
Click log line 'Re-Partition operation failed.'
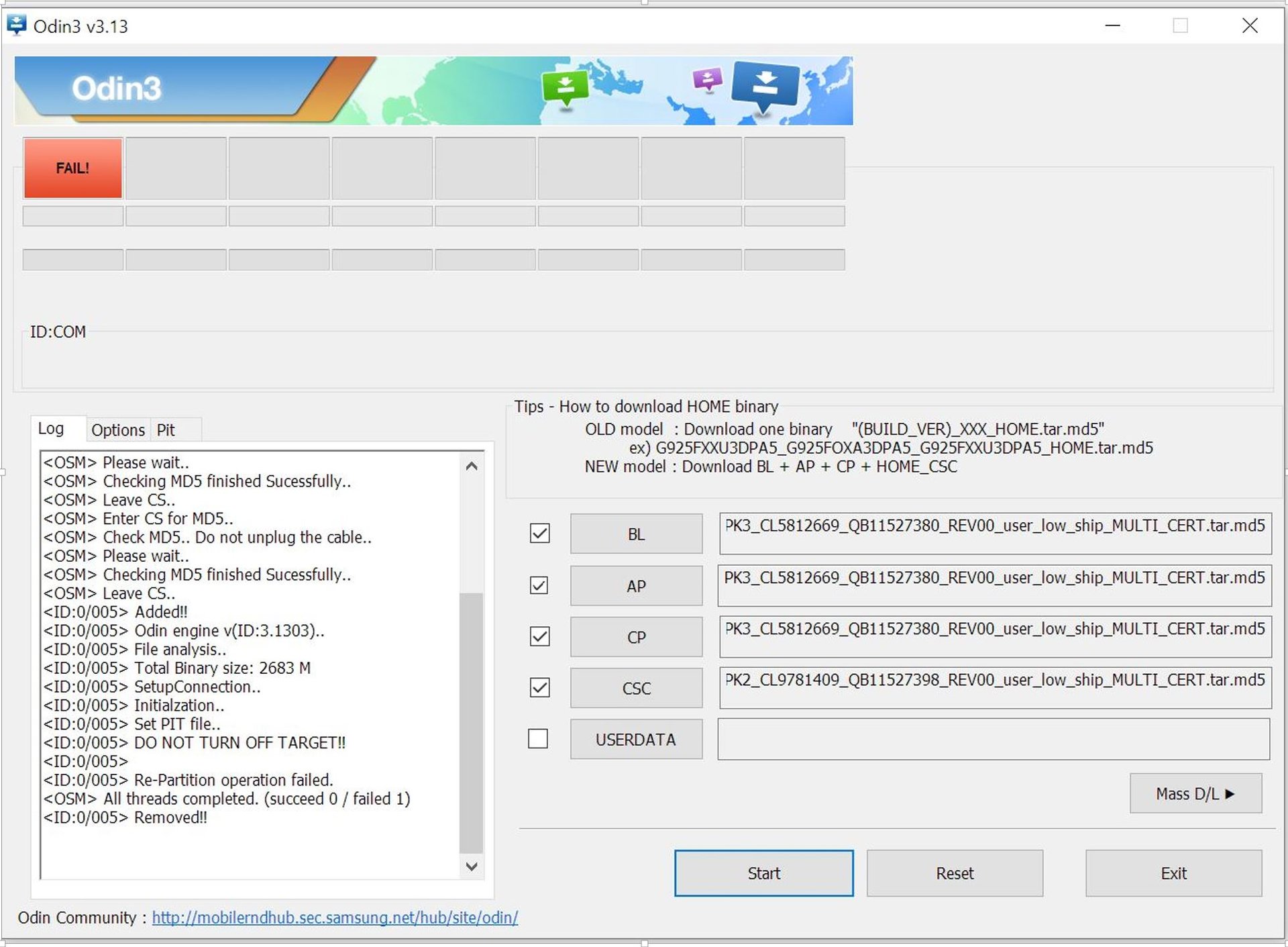(189, 780)
